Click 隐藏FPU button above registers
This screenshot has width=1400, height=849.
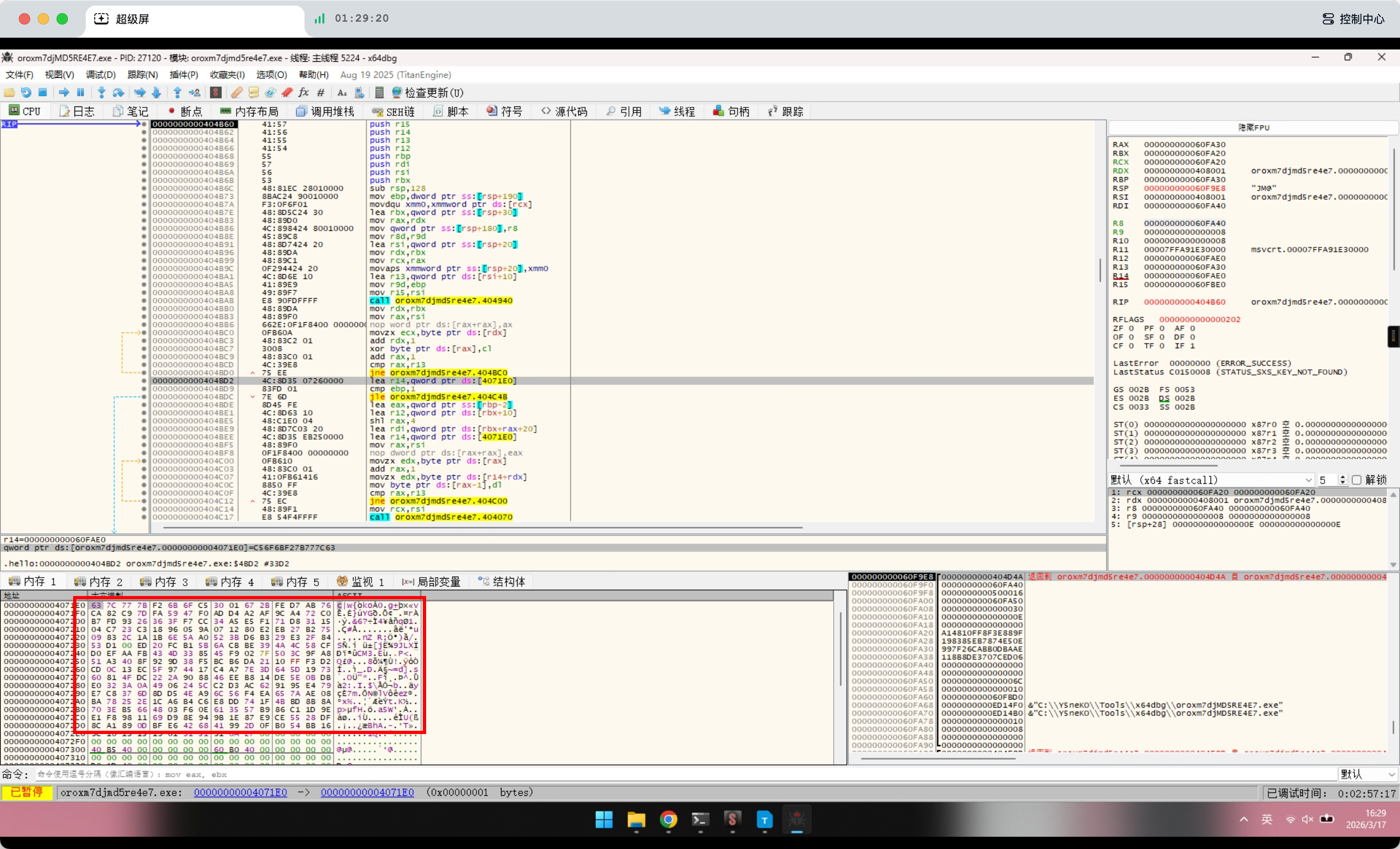click(x=1253, y=128)
